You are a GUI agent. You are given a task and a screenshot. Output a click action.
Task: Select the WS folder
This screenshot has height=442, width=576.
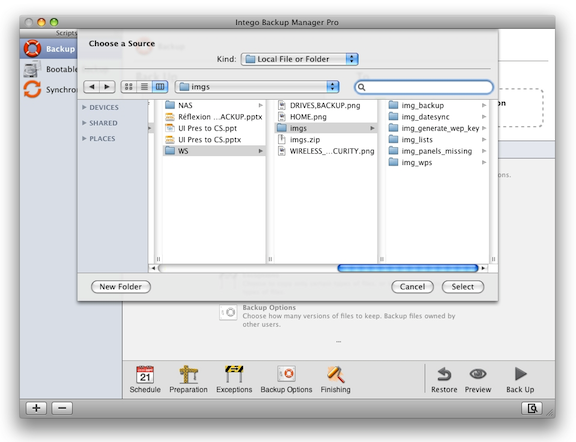coord(214,151)
